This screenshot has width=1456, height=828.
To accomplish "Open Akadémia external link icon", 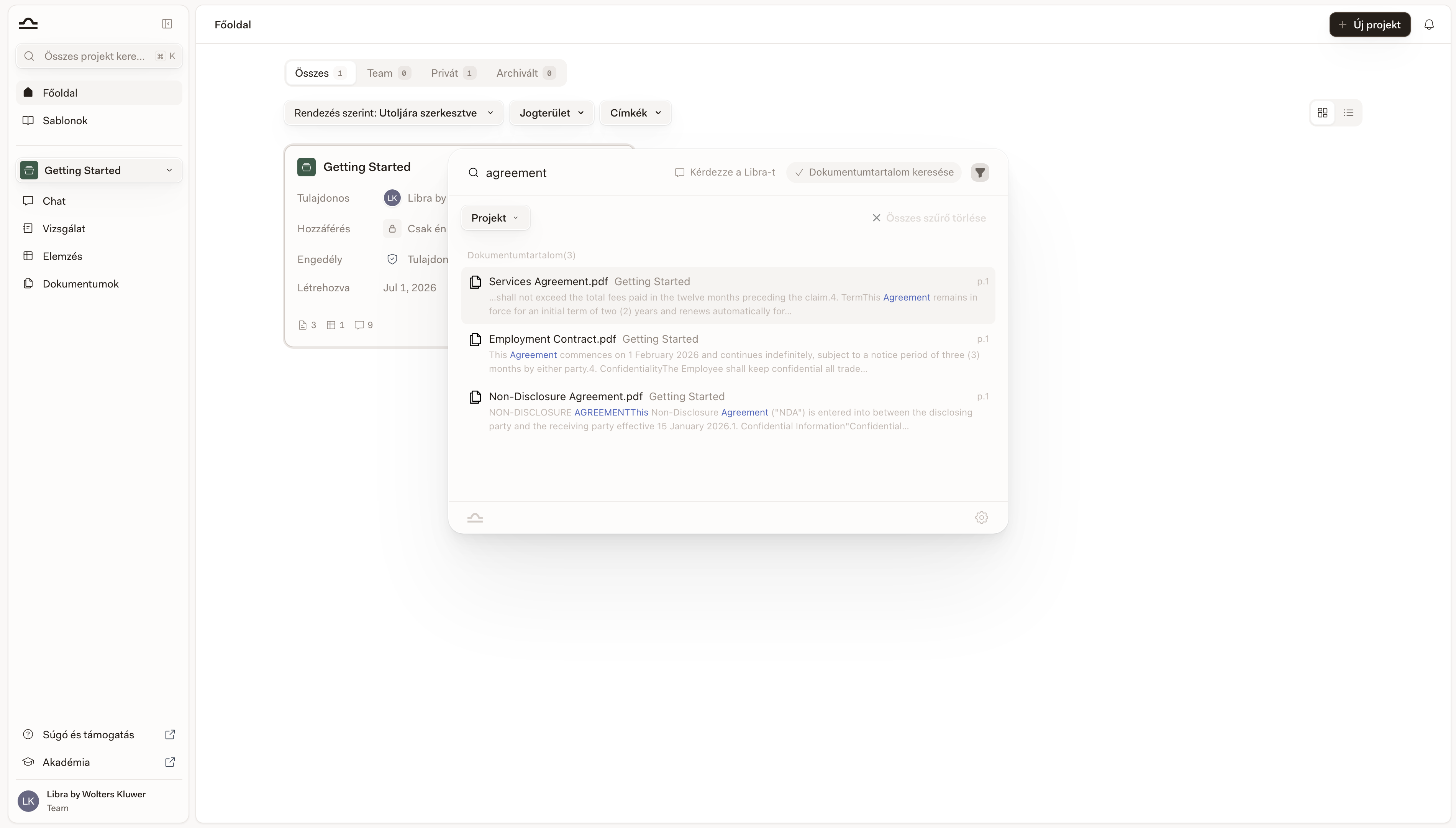I will click(170, 762).
